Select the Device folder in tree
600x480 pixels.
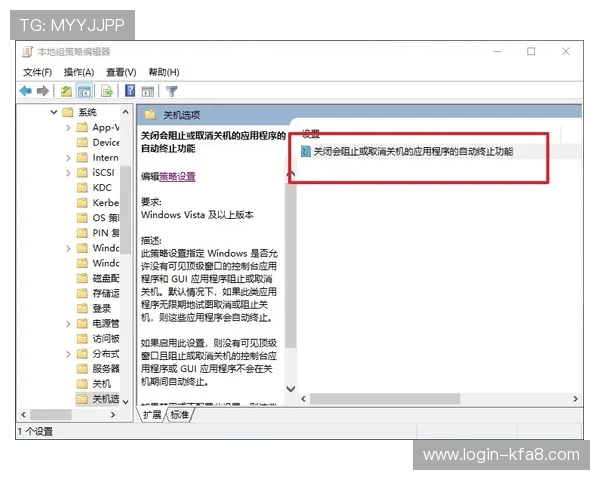pyautogui.click(x=98, y=142)
